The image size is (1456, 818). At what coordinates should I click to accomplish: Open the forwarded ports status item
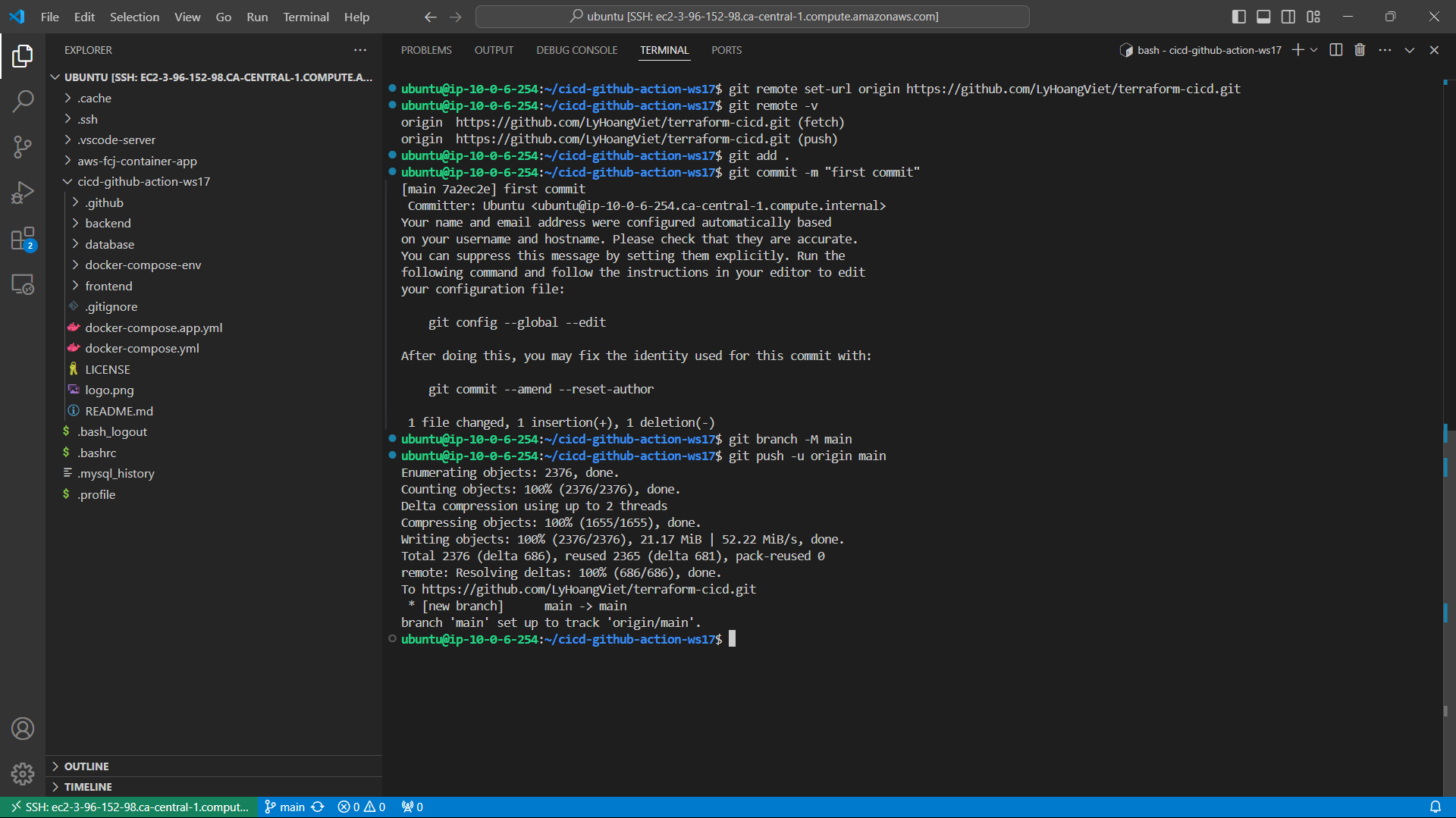click(x=413, y=807)
